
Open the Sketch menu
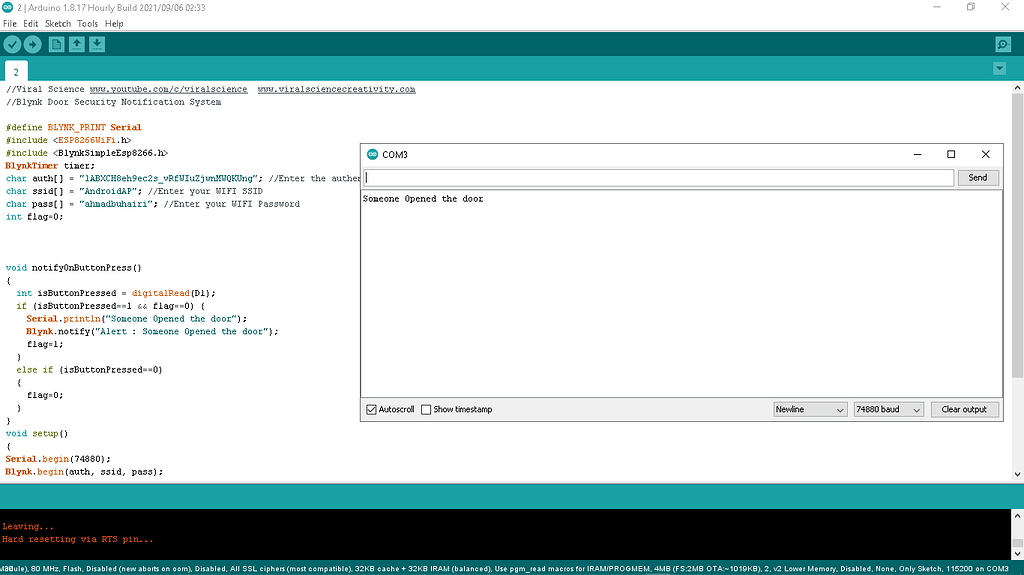point(58,23)
